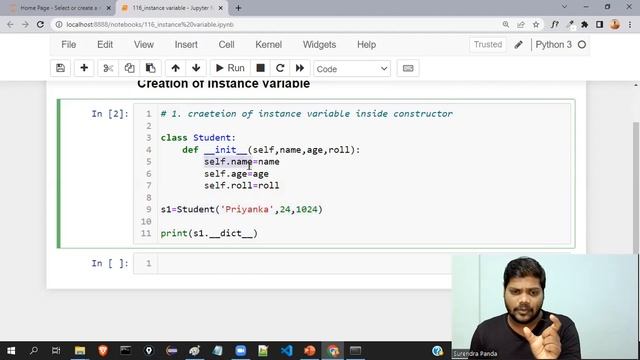Screen dimensions: 640x360
Task: Move selected cell up arrow
Action: click(x=176, y=68)
